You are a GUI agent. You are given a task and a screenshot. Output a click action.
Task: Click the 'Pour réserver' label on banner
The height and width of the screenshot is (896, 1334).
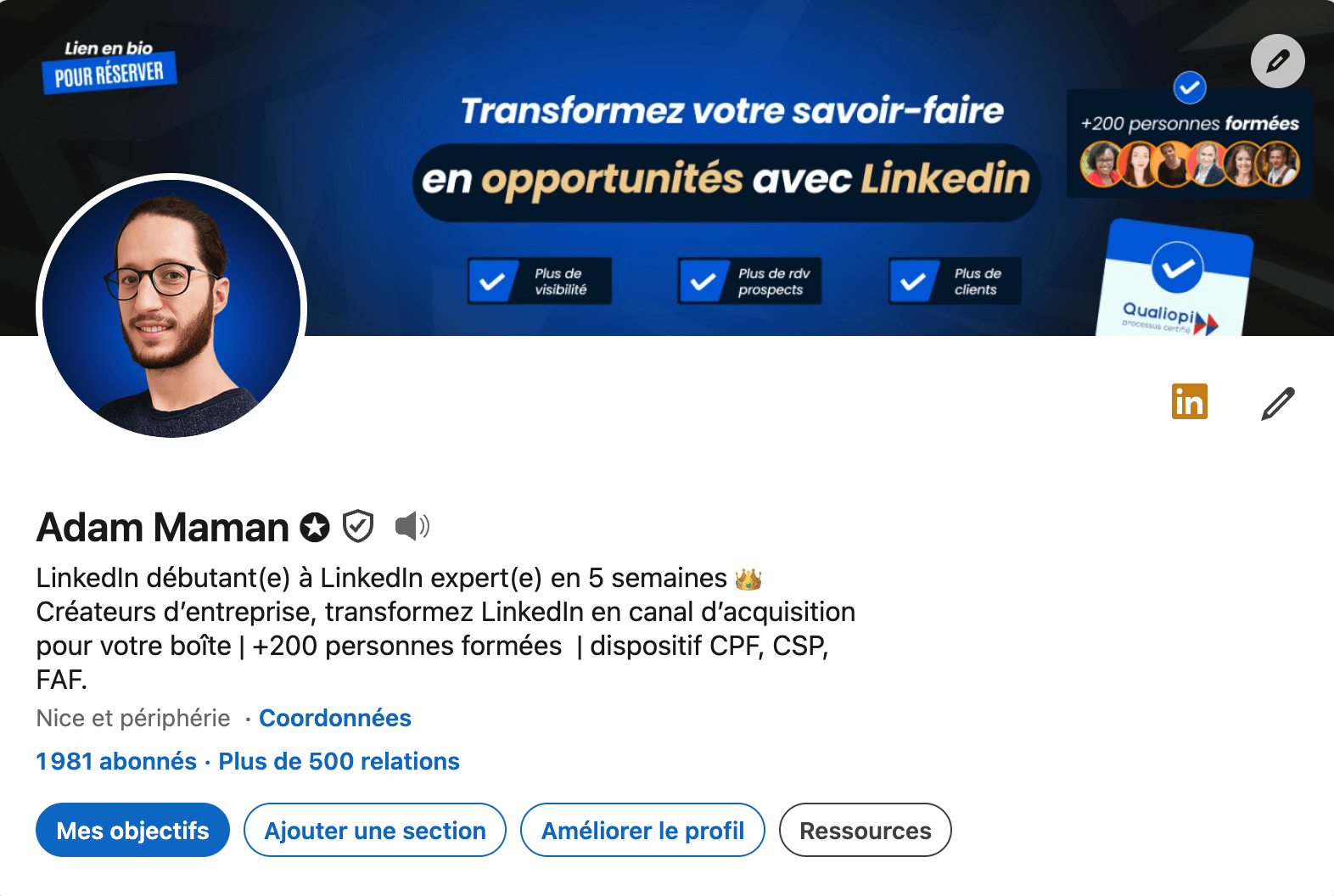point(109,75)
